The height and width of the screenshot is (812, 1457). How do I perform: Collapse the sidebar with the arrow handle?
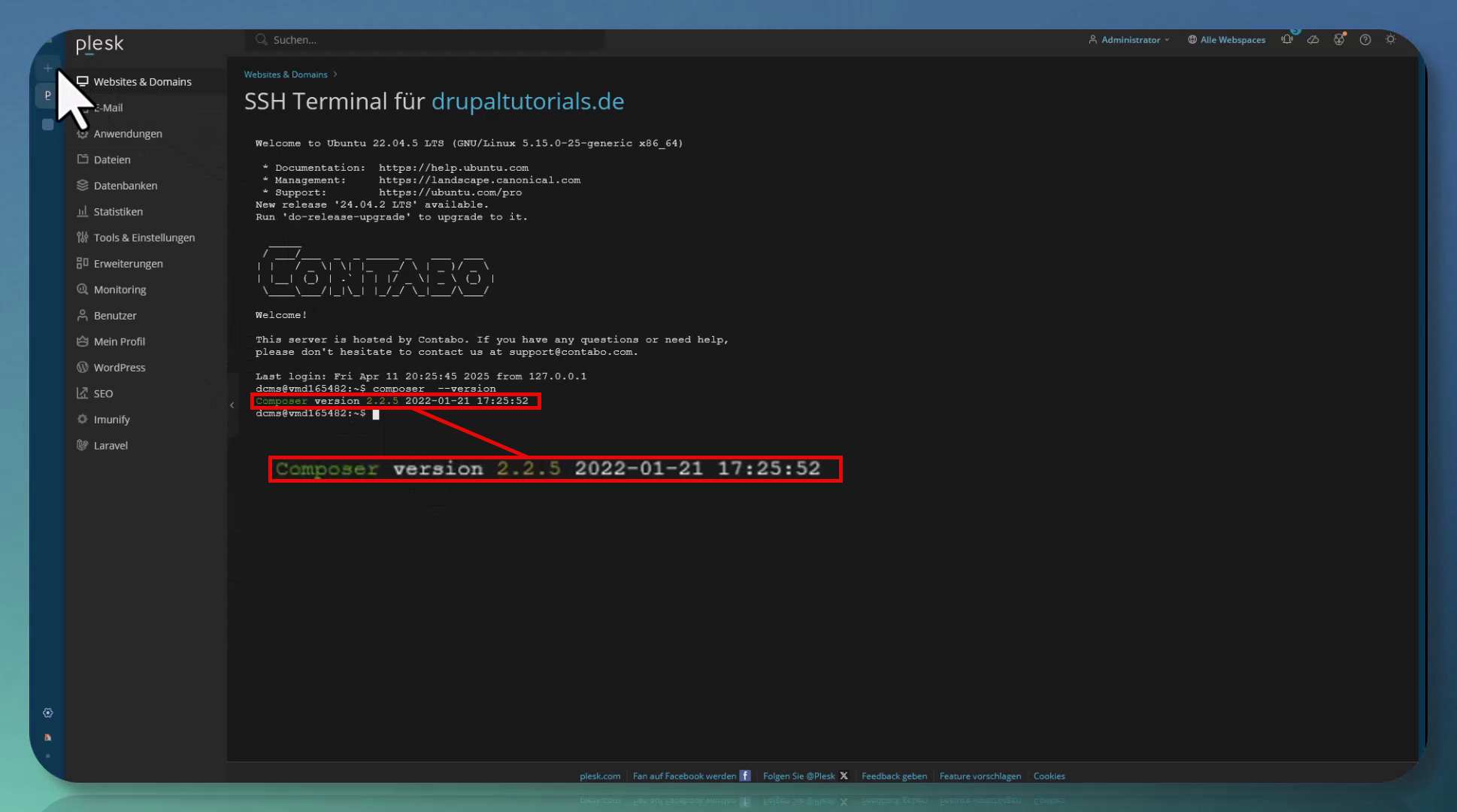tap(232, 405)
